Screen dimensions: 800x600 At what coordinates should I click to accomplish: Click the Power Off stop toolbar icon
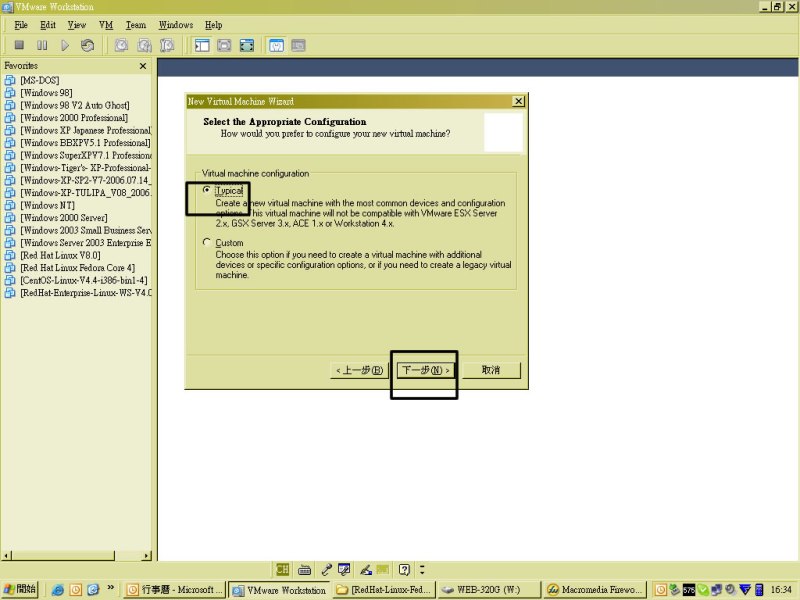point(19,45)
